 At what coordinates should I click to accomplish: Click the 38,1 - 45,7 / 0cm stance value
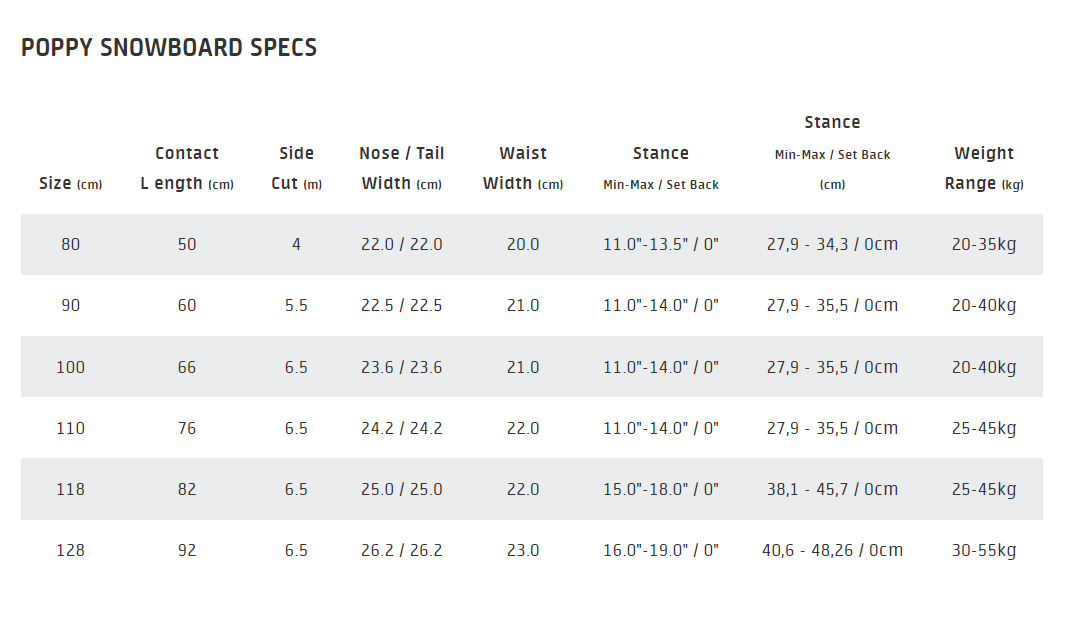pos(832,489)
